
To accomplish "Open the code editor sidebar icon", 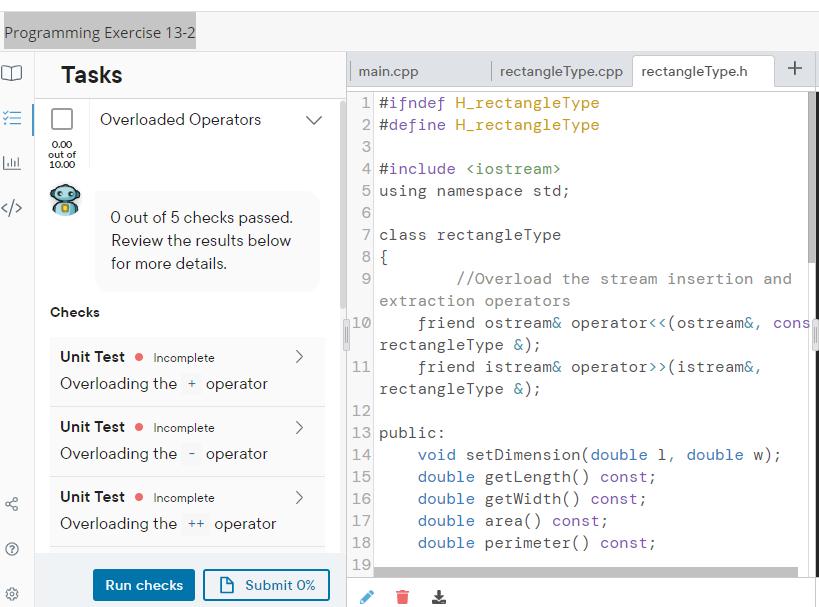I will pyautogui.click(x=13, y=207).
